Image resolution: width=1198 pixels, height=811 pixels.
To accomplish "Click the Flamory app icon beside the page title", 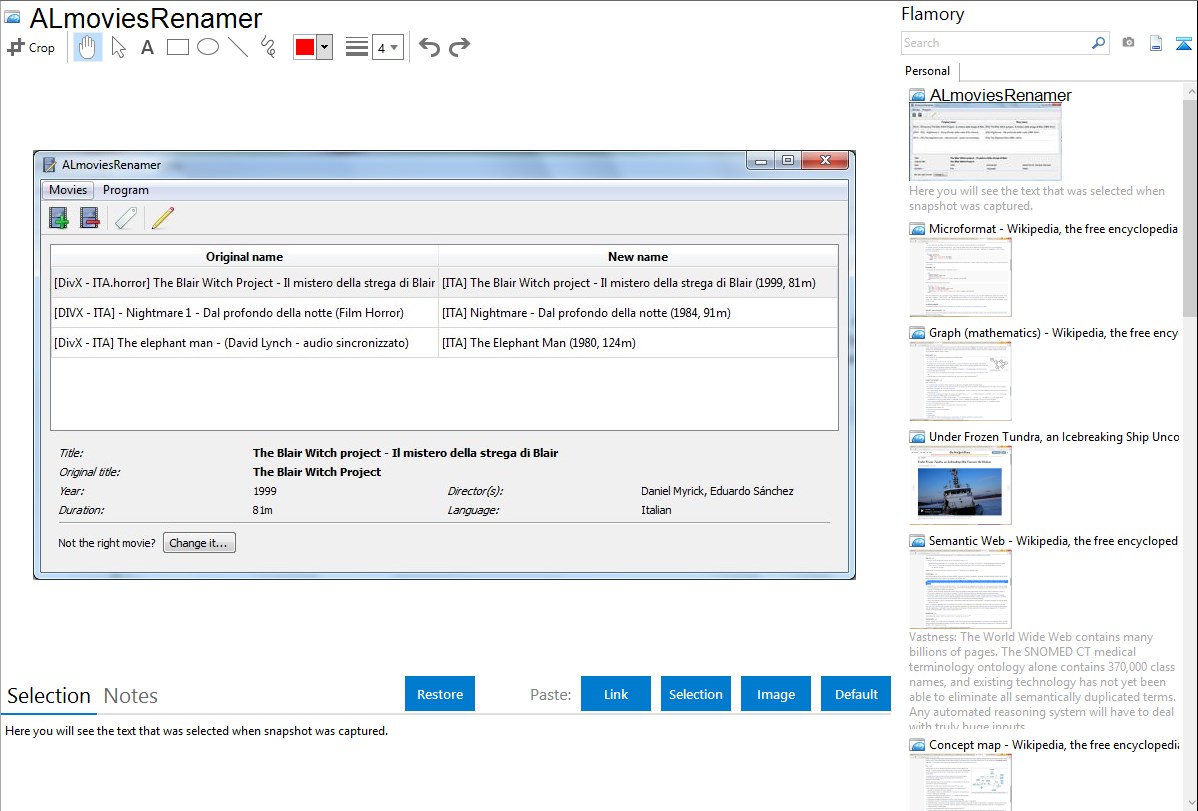I will pyautogui.click(x=12, y=17).
